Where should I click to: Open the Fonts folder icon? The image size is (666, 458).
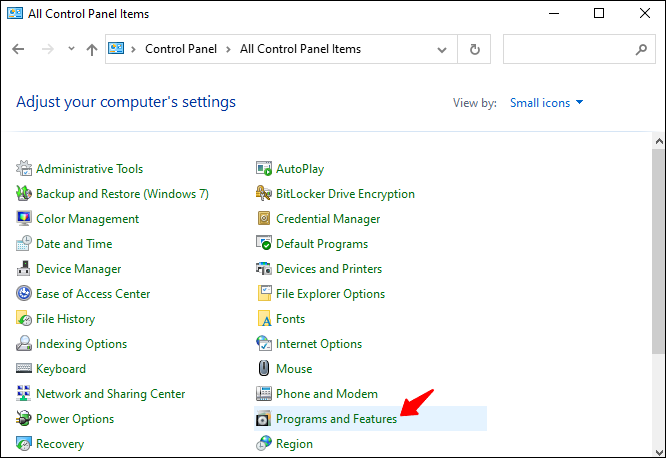pos(264,319)
